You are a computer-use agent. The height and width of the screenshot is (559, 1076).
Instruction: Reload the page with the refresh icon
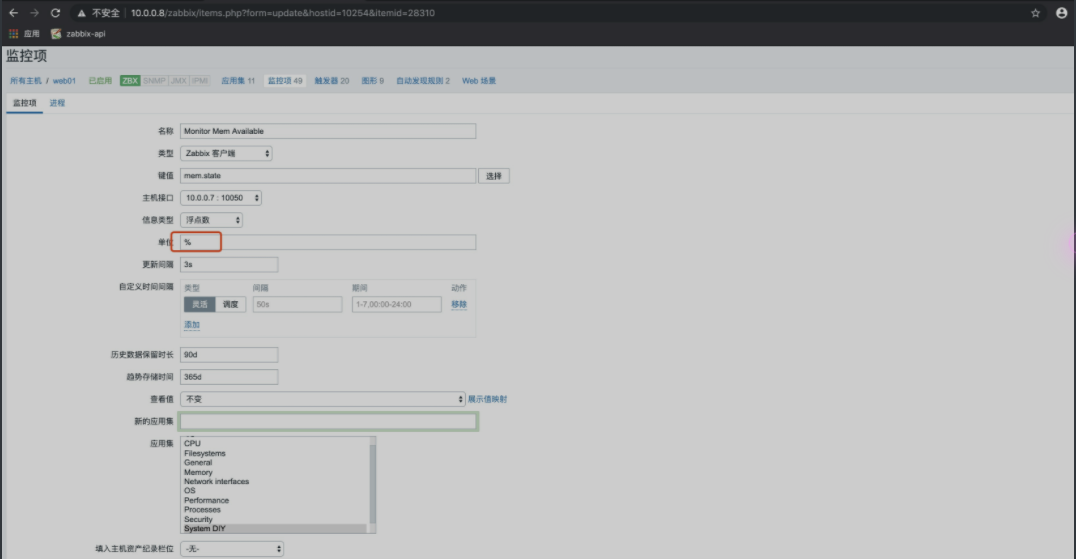tap(56, 13)
